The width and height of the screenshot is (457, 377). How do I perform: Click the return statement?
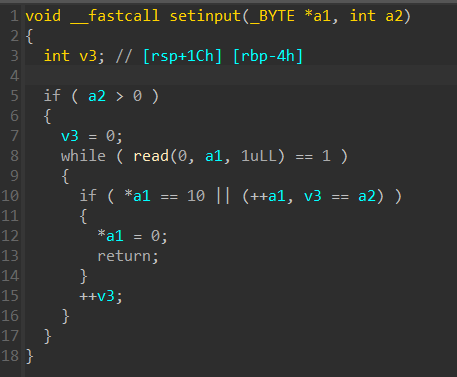128,256
